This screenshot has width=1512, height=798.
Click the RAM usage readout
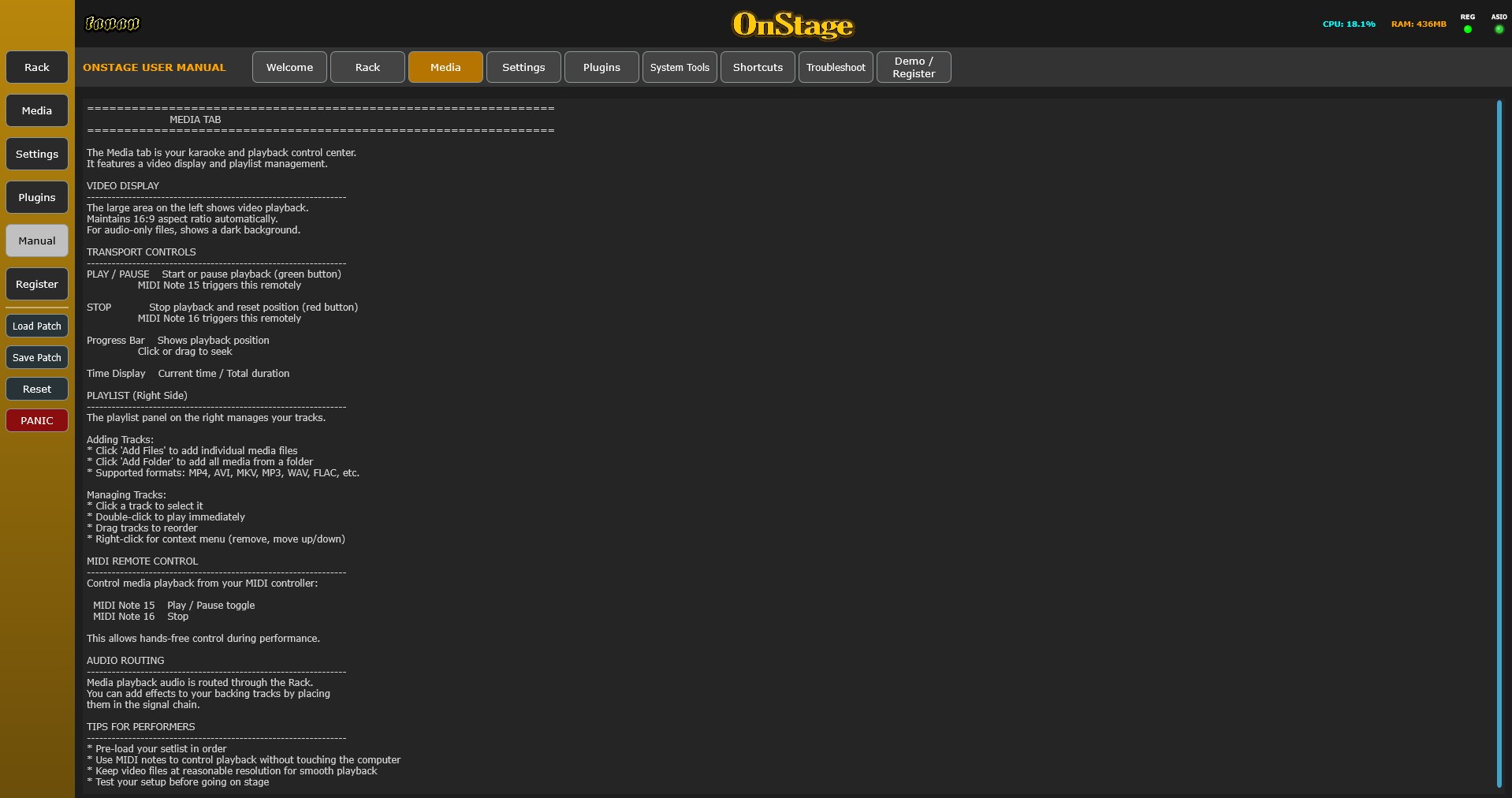pos(1418,24)
